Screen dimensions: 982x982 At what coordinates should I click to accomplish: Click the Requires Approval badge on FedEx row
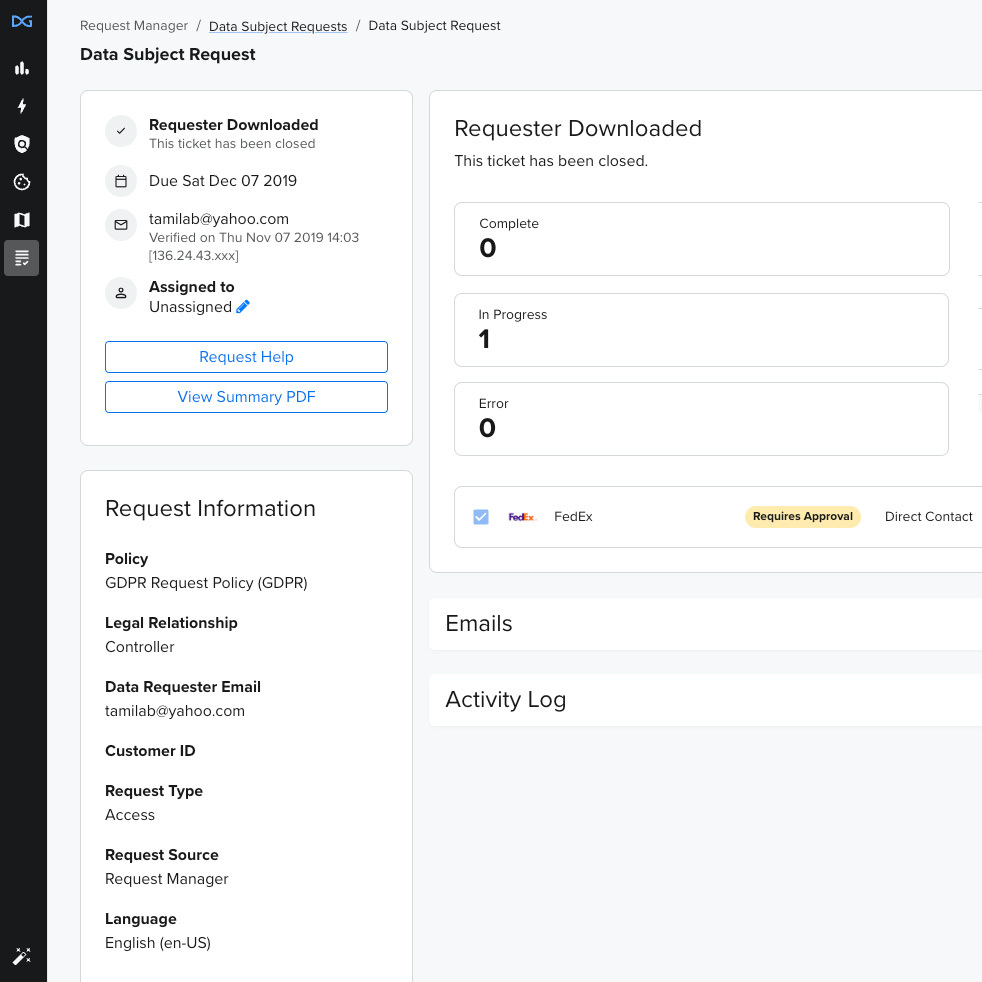(802, 516)
